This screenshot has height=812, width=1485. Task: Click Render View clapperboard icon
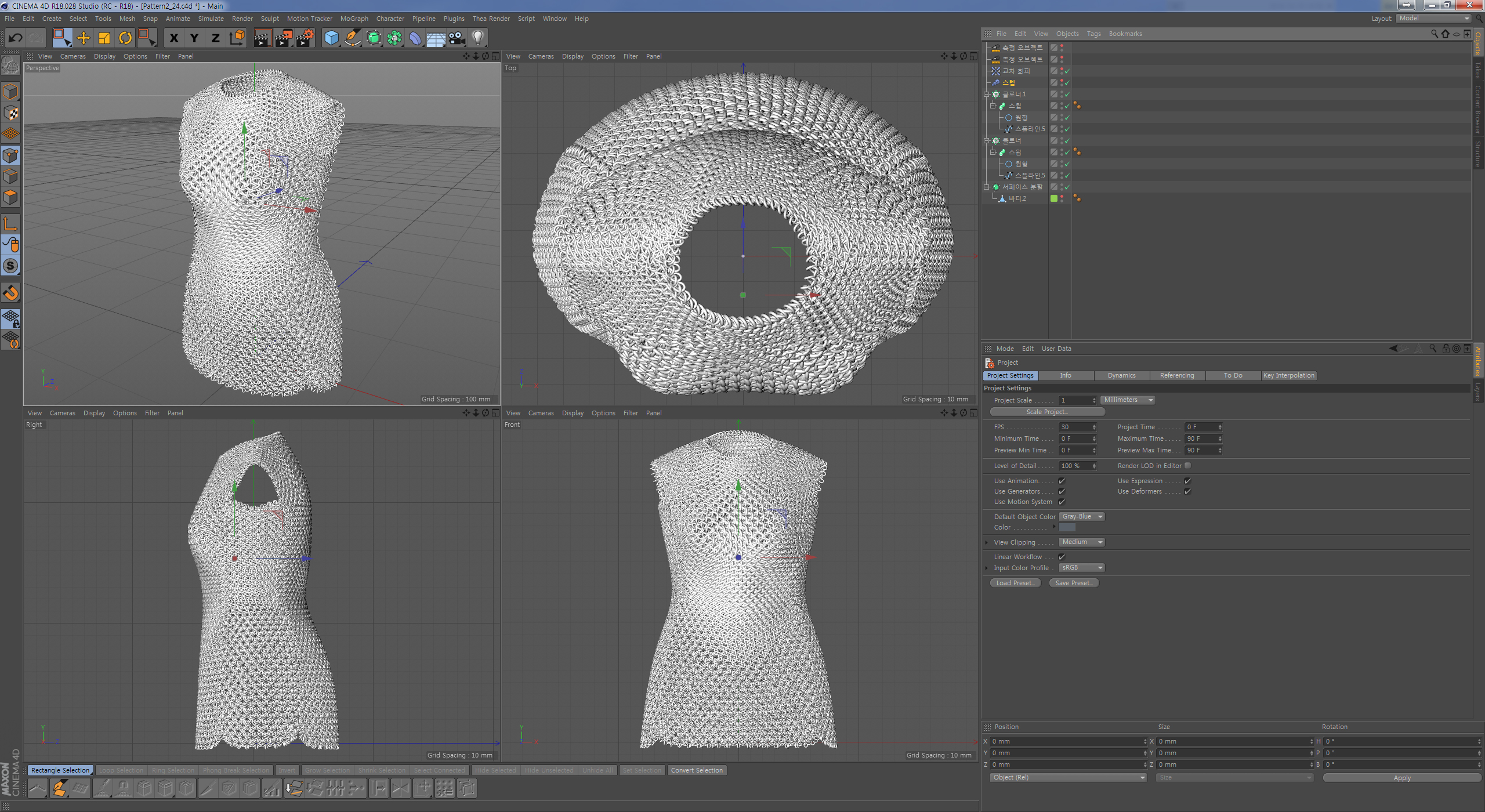(x=262, y=38)
